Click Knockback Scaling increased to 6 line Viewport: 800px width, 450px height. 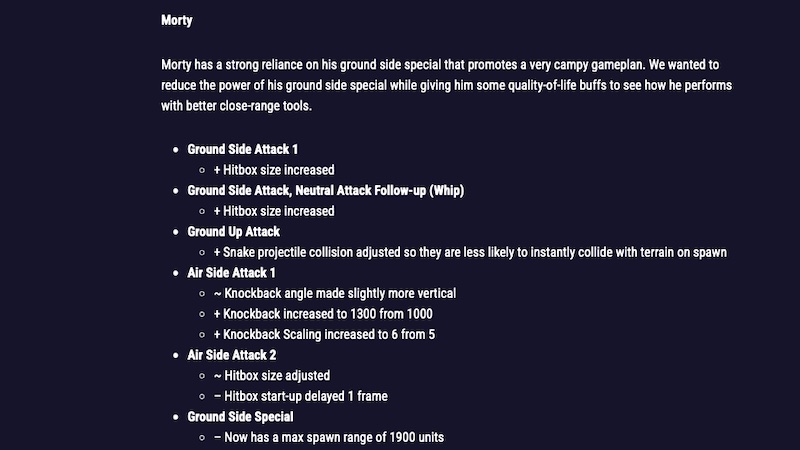click(324, 334)
